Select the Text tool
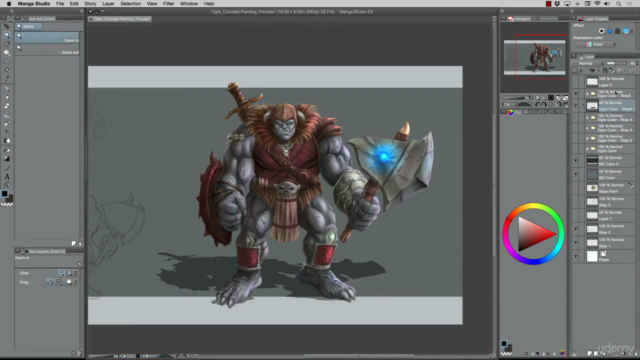640x360 pixels. coord(7,176)
